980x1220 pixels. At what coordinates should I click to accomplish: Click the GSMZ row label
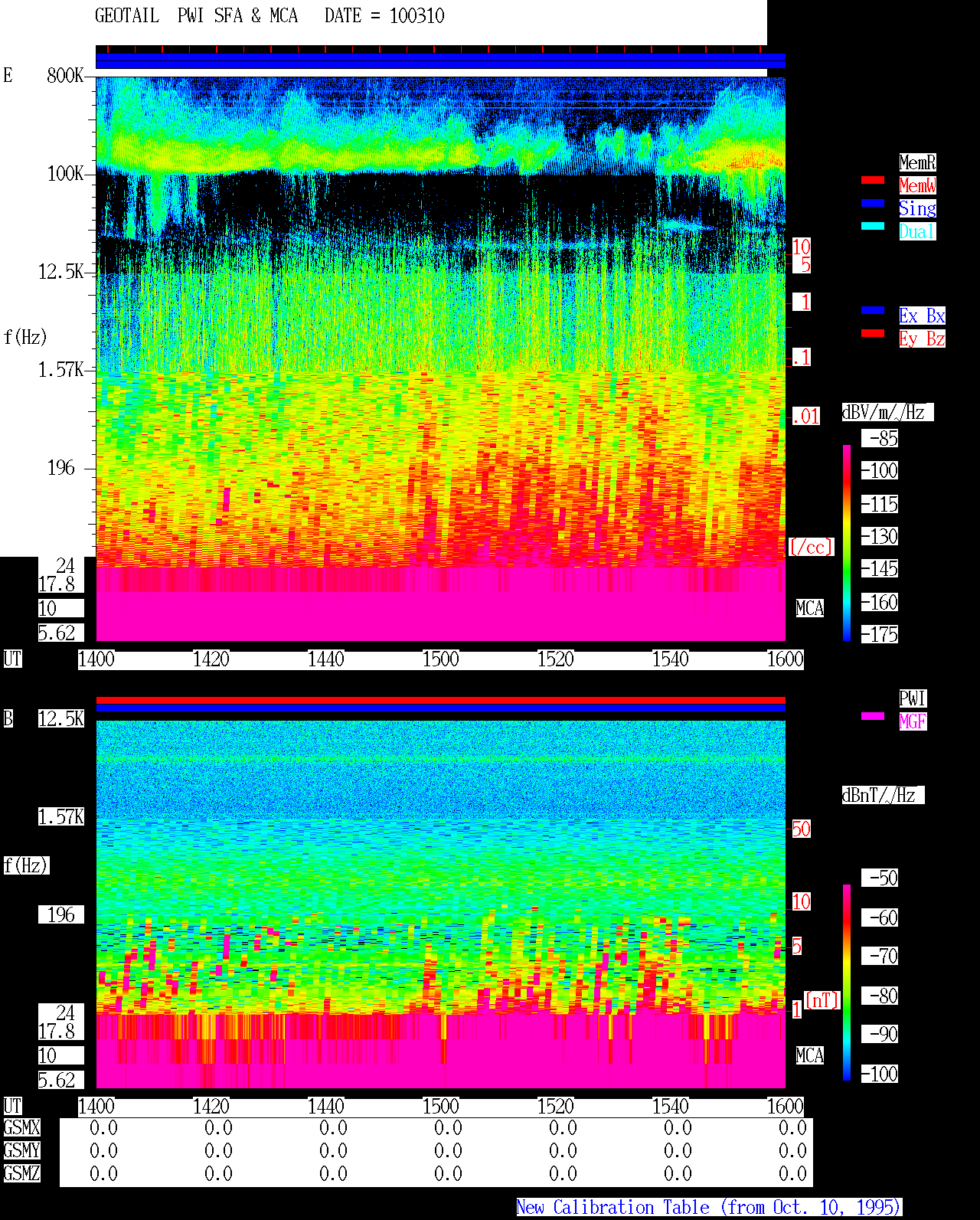21,1173
